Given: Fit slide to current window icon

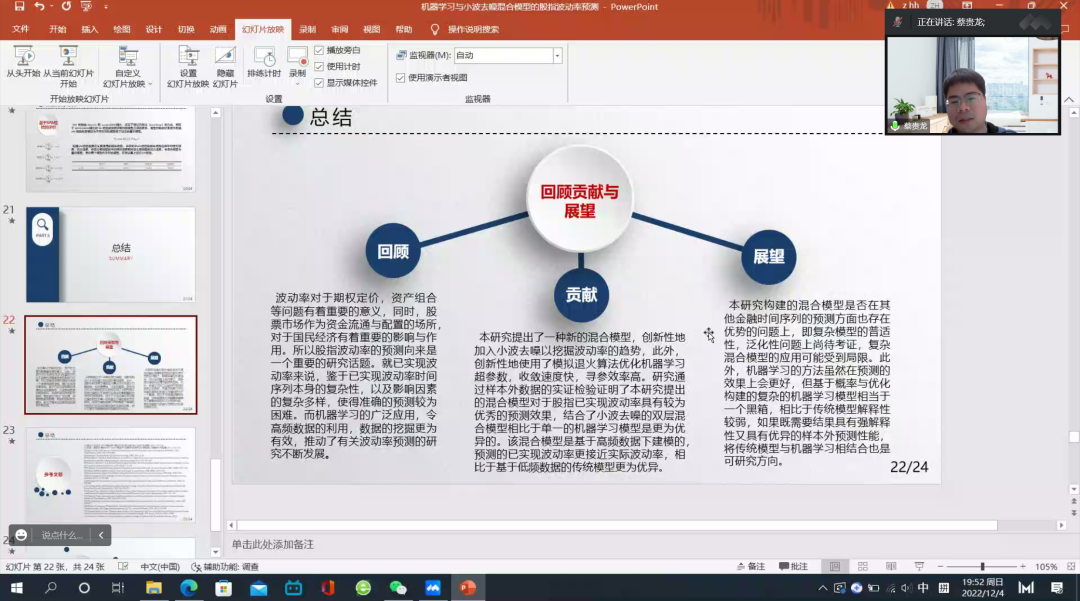Looking at the screenshot, I should (x=1071, y=567).
